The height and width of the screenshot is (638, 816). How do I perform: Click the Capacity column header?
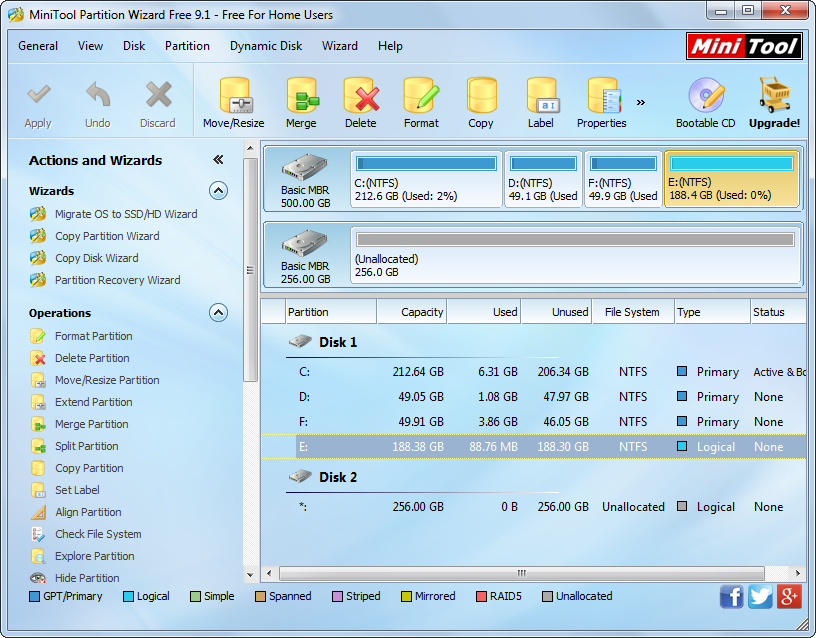pyautogui.click(x=412, y=312)
